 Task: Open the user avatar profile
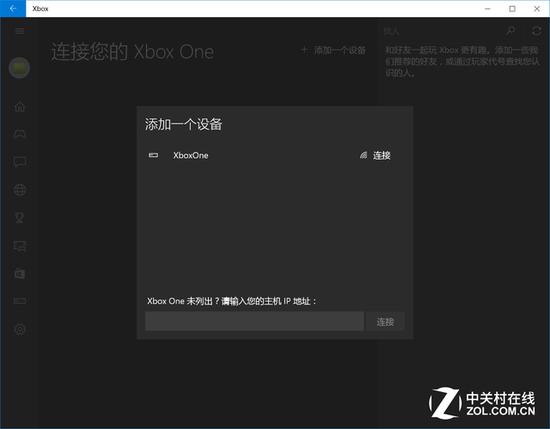[19, 67]
